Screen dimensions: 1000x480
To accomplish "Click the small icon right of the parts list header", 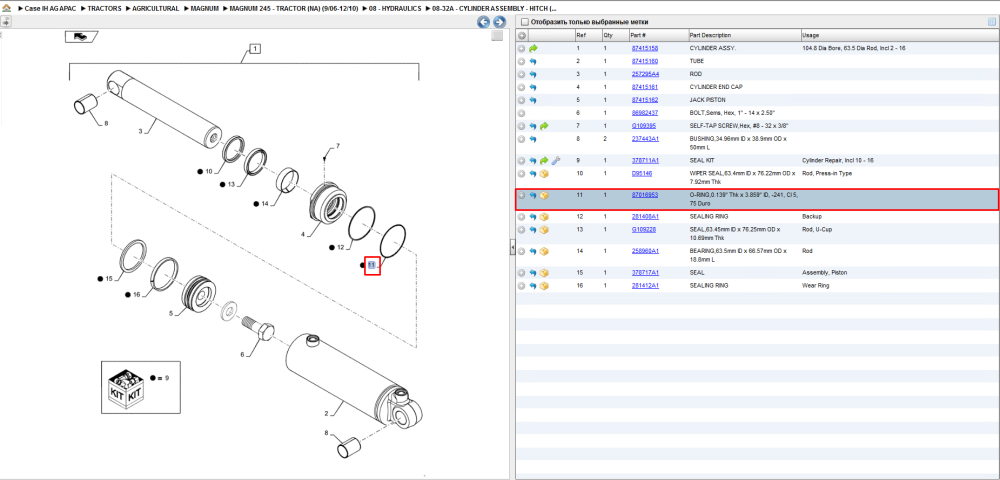I will point(992,22).
